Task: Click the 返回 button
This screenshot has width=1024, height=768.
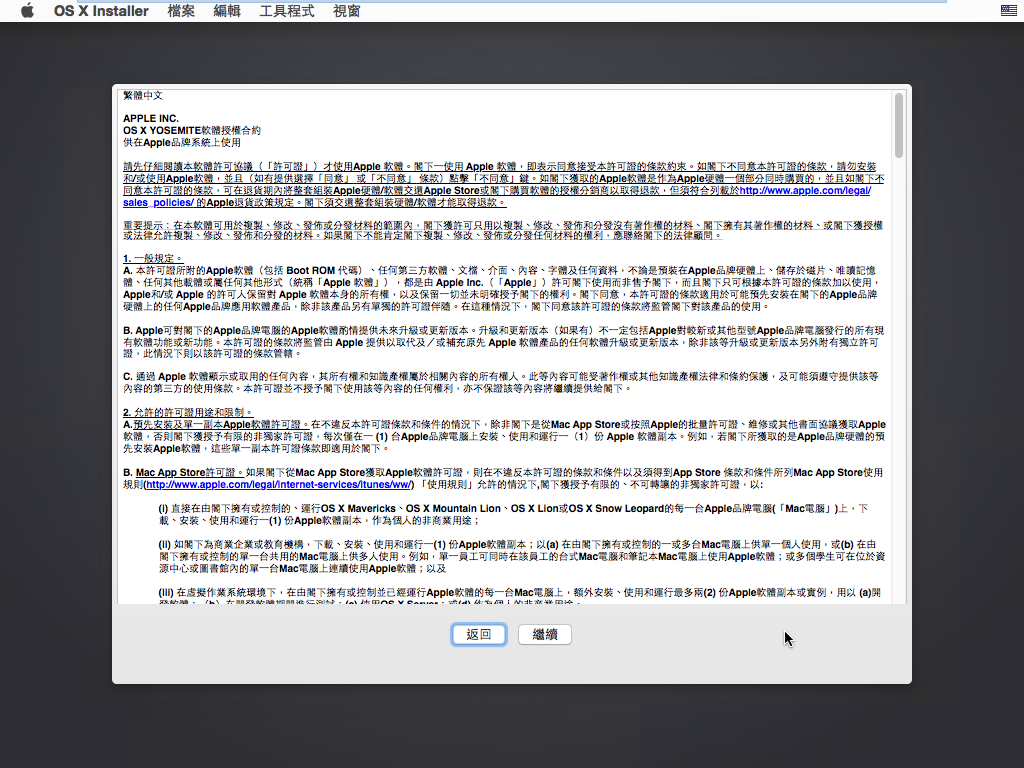Action: click(x=479, y=635)
